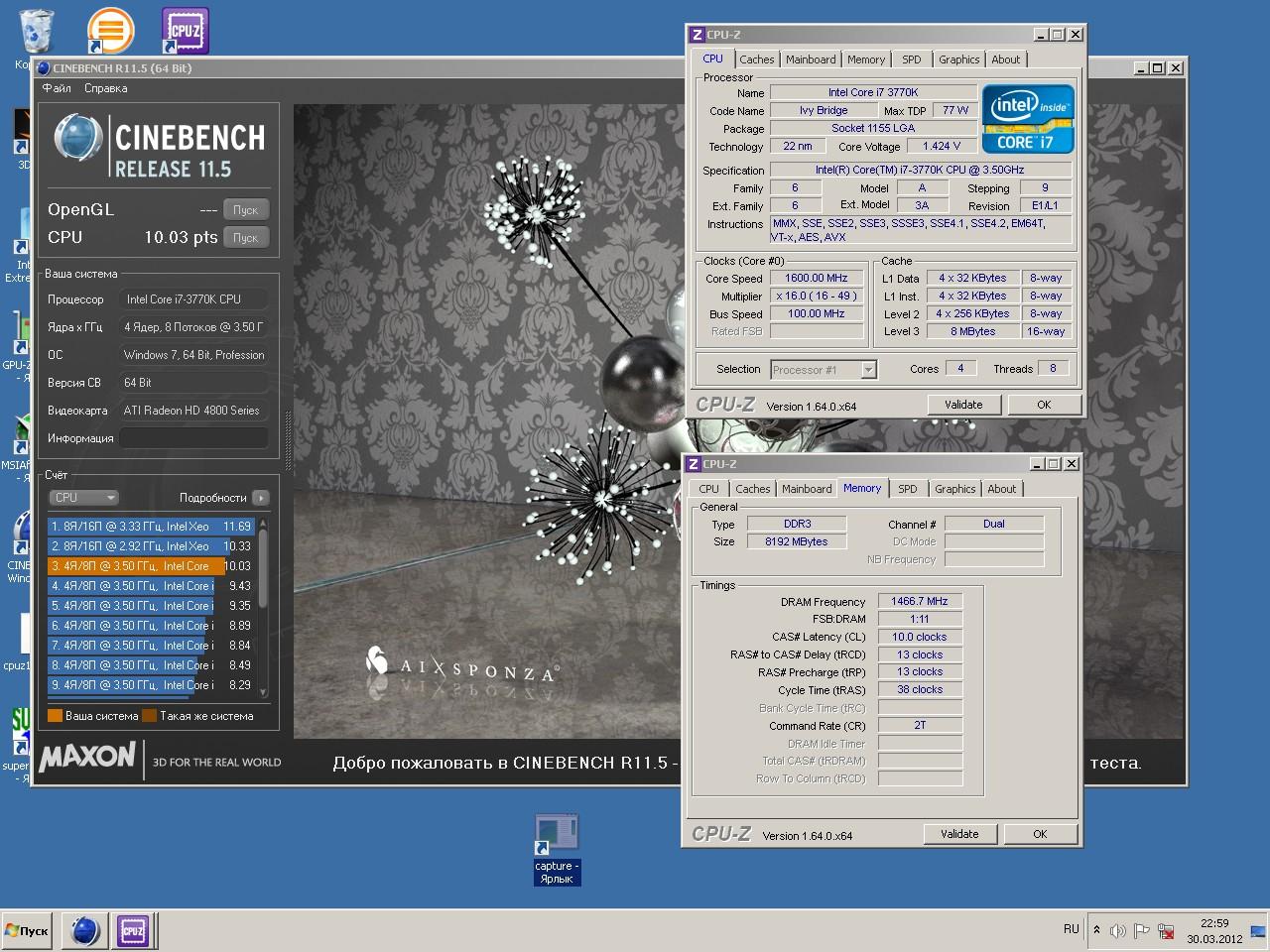Click the Cinebench logo sphere icon
This screenshot has width=1270, height=952.
(78, 138)
